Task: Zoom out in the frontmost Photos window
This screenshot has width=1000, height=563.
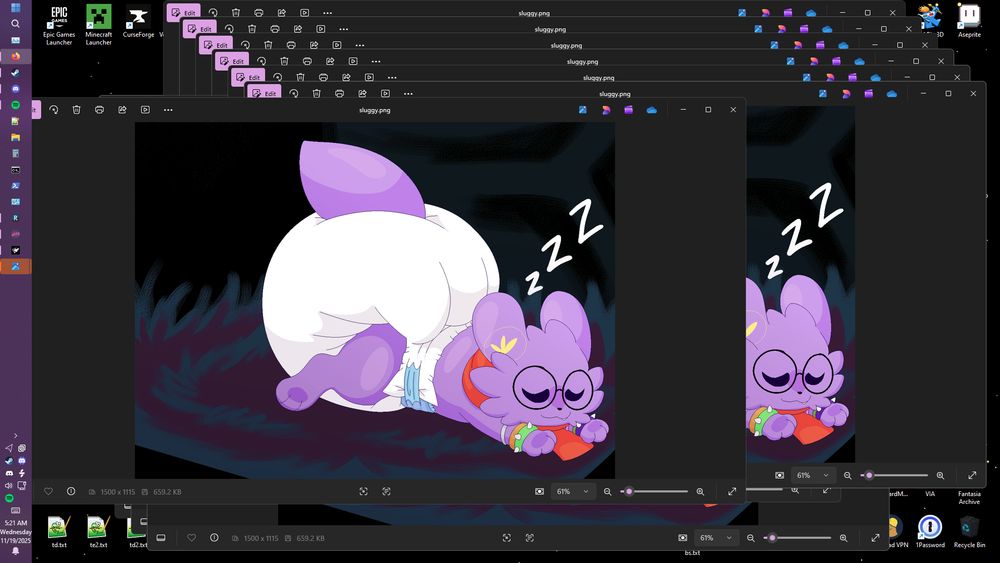Action: point(608,492)
